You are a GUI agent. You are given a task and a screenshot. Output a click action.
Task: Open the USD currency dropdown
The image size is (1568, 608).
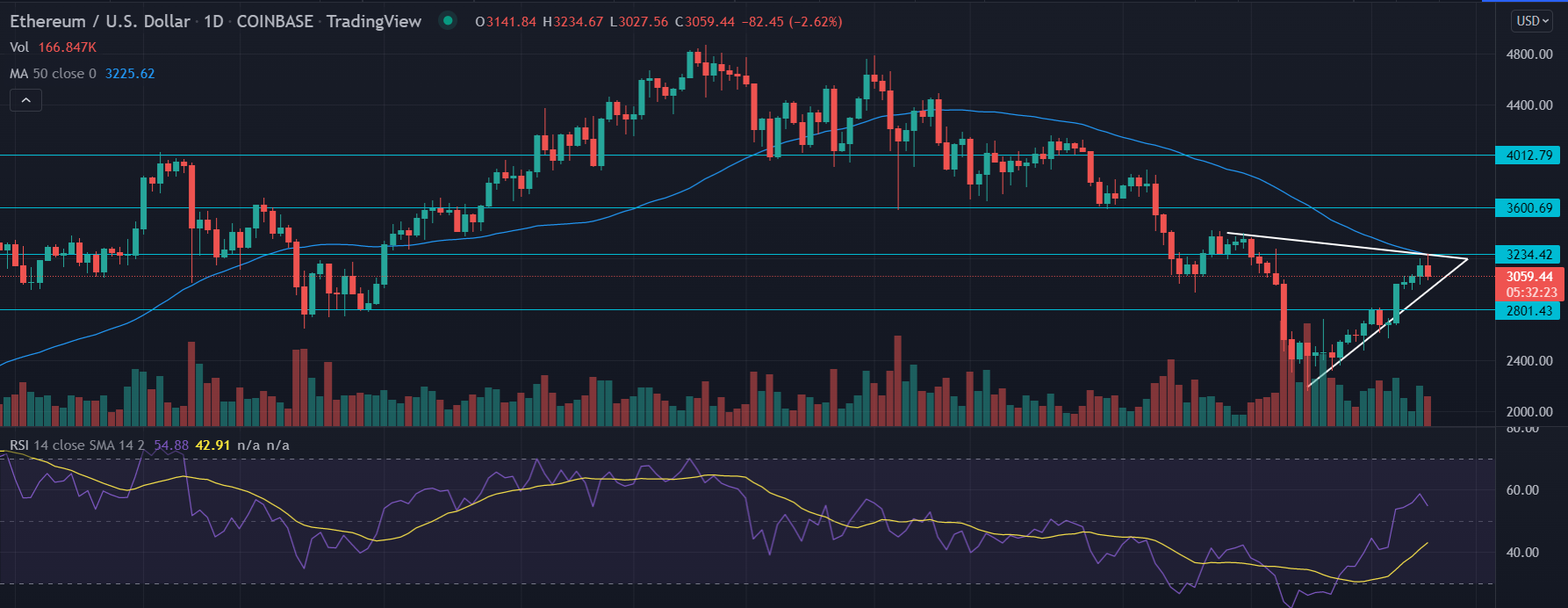tap(1533, 21)
